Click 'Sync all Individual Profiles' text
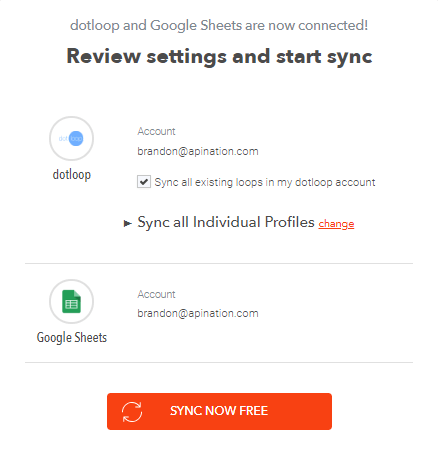 tap(226, 222)
